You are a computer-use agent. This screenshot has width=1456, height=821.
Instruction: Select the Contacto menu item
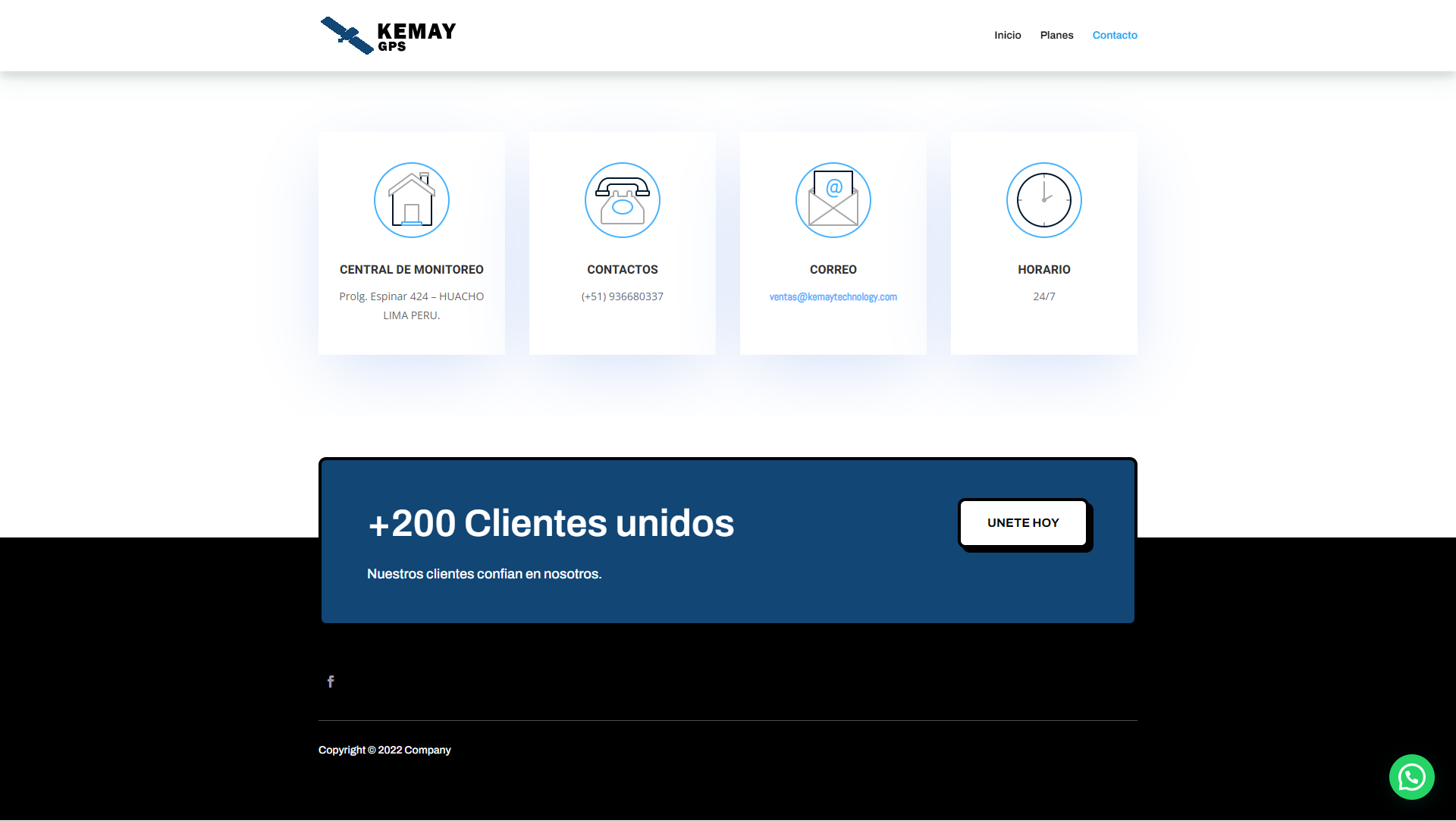pos(1115,35)
